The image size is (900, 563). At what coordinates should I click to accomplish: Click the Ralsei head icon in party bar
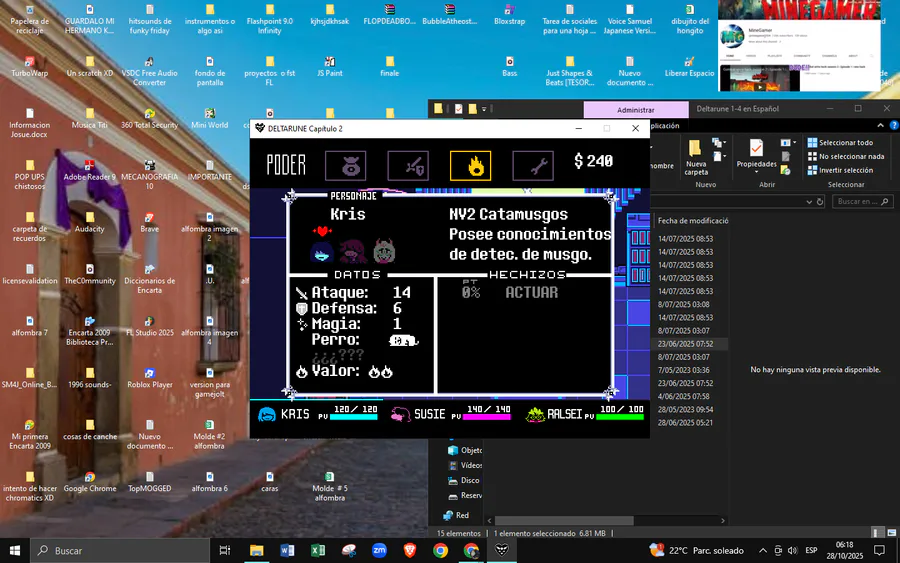[535, 414]
